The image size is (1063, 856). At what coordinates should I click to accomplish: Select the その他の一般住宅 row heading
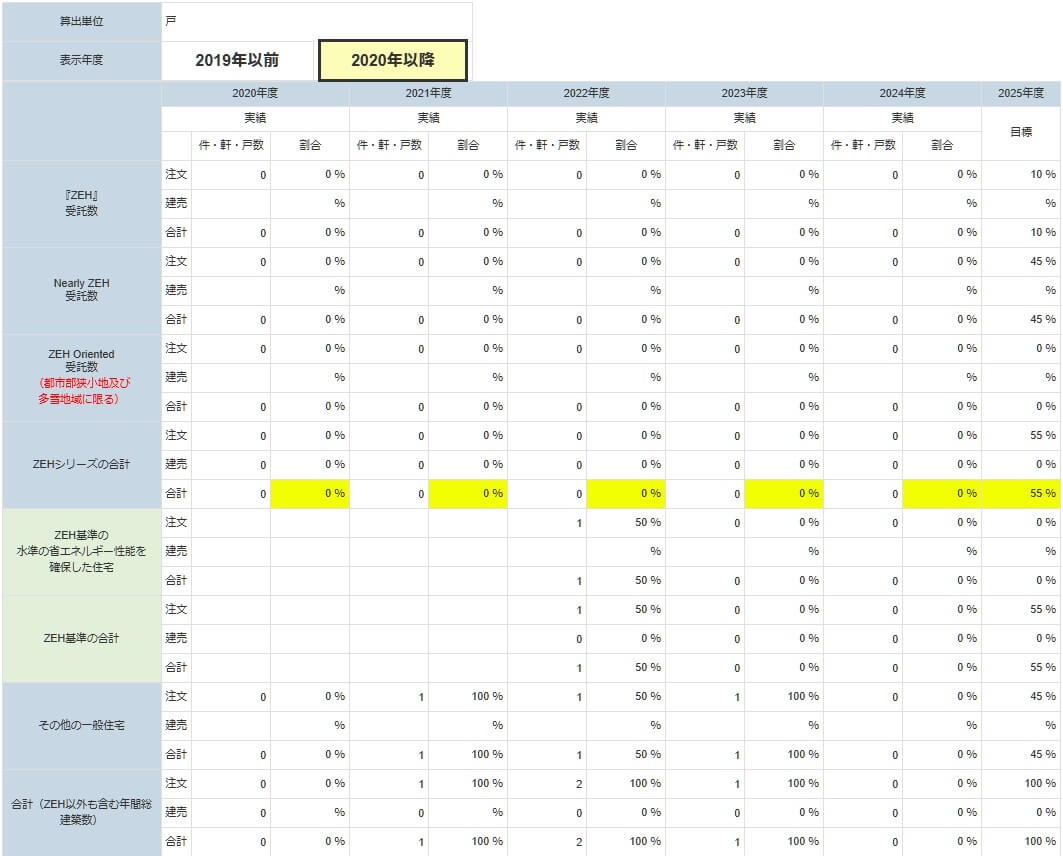(x=81, y=725)
